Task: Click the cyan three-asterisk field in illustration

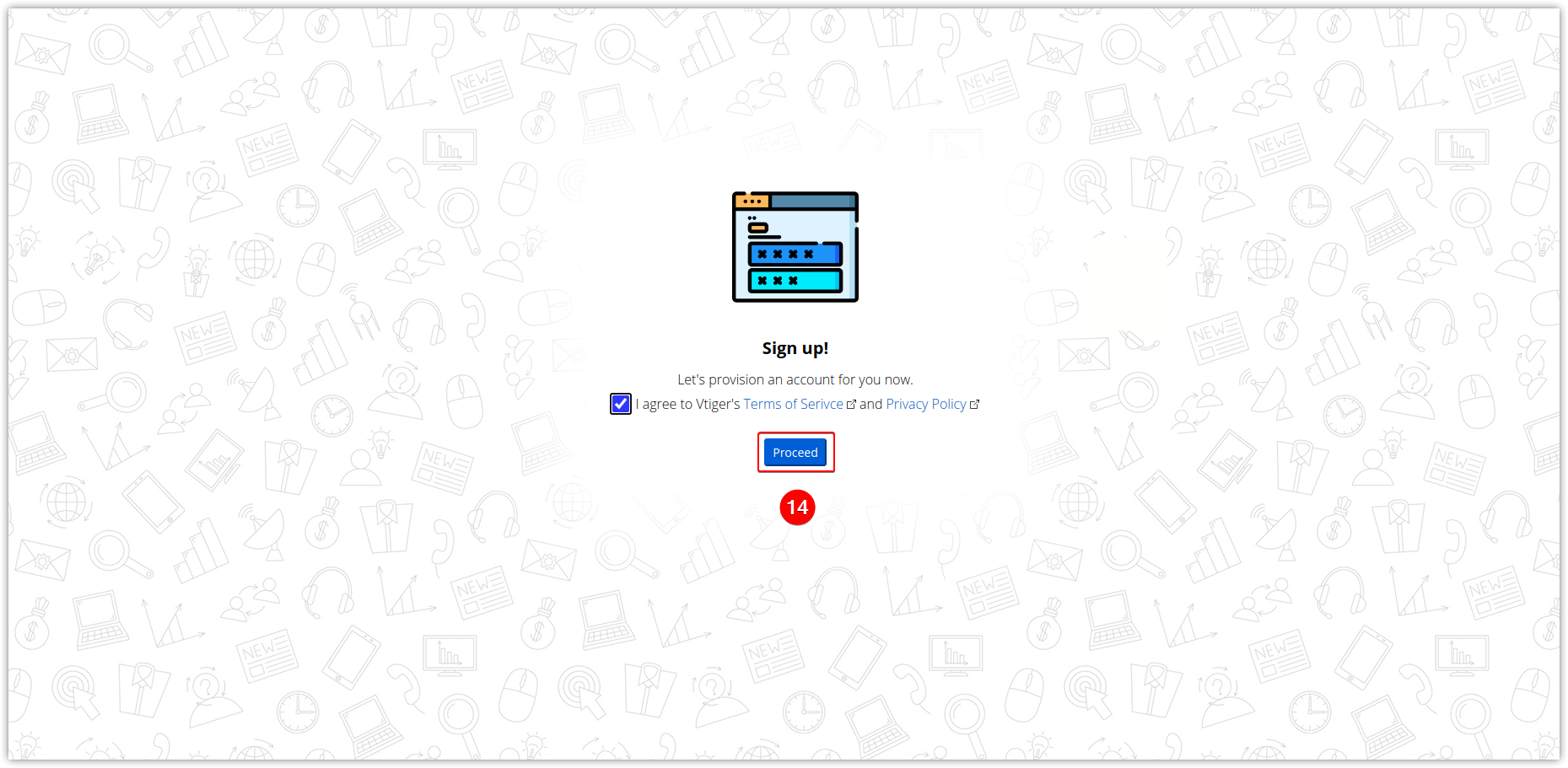Action: (x=795, y=281)
